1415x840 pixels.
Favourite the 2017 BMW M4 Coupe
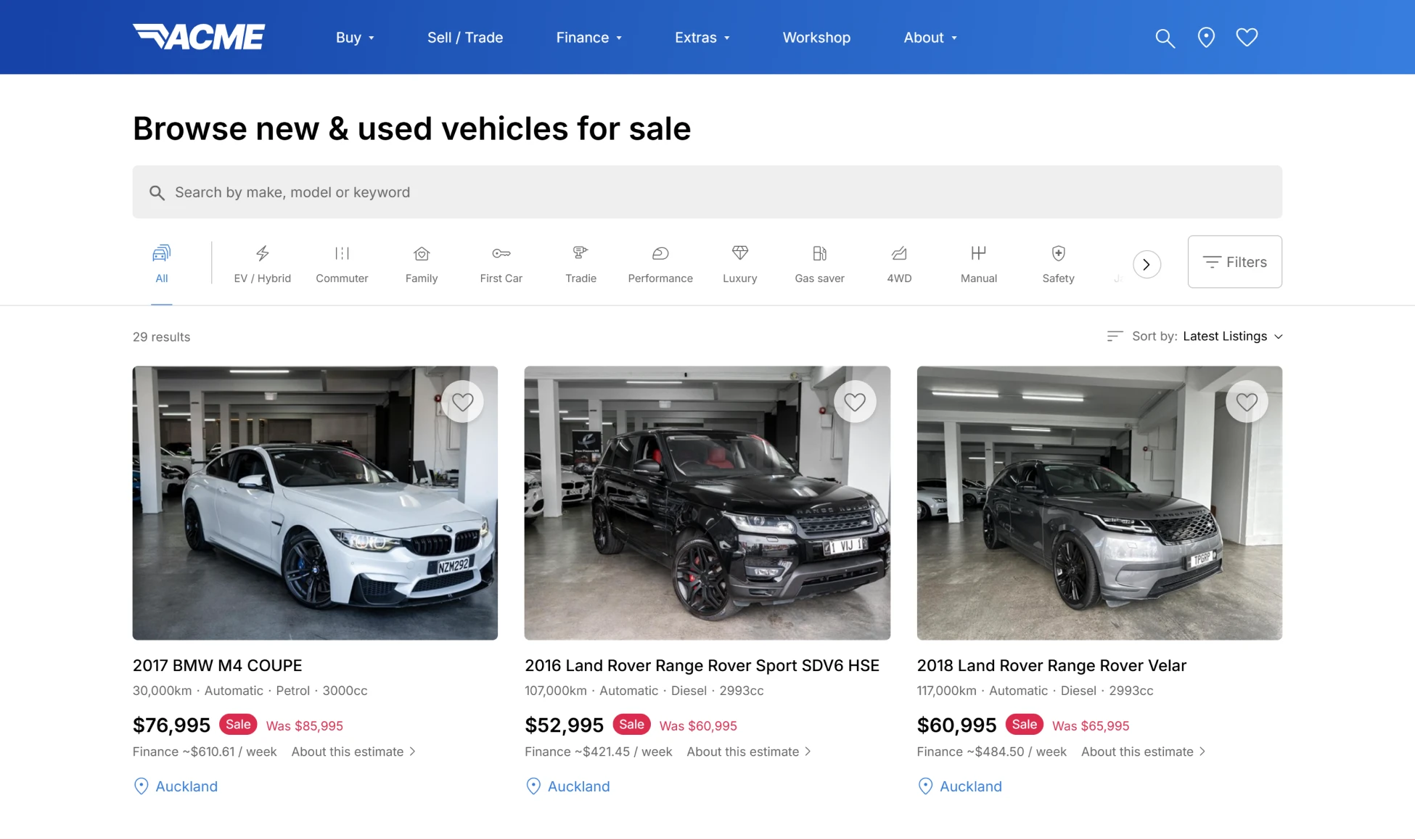(x=462, y=401)
